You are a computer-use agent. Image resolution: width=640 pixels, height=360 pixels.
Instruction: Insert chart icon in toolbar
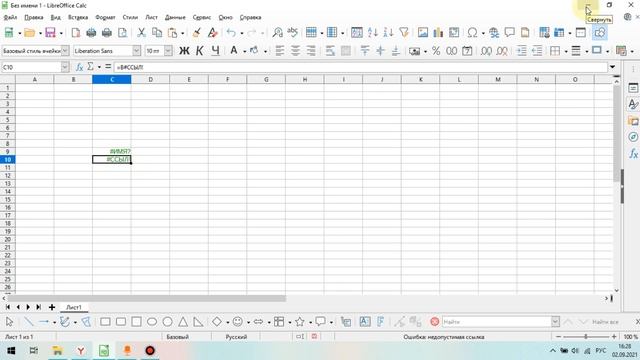coord(438,33)
